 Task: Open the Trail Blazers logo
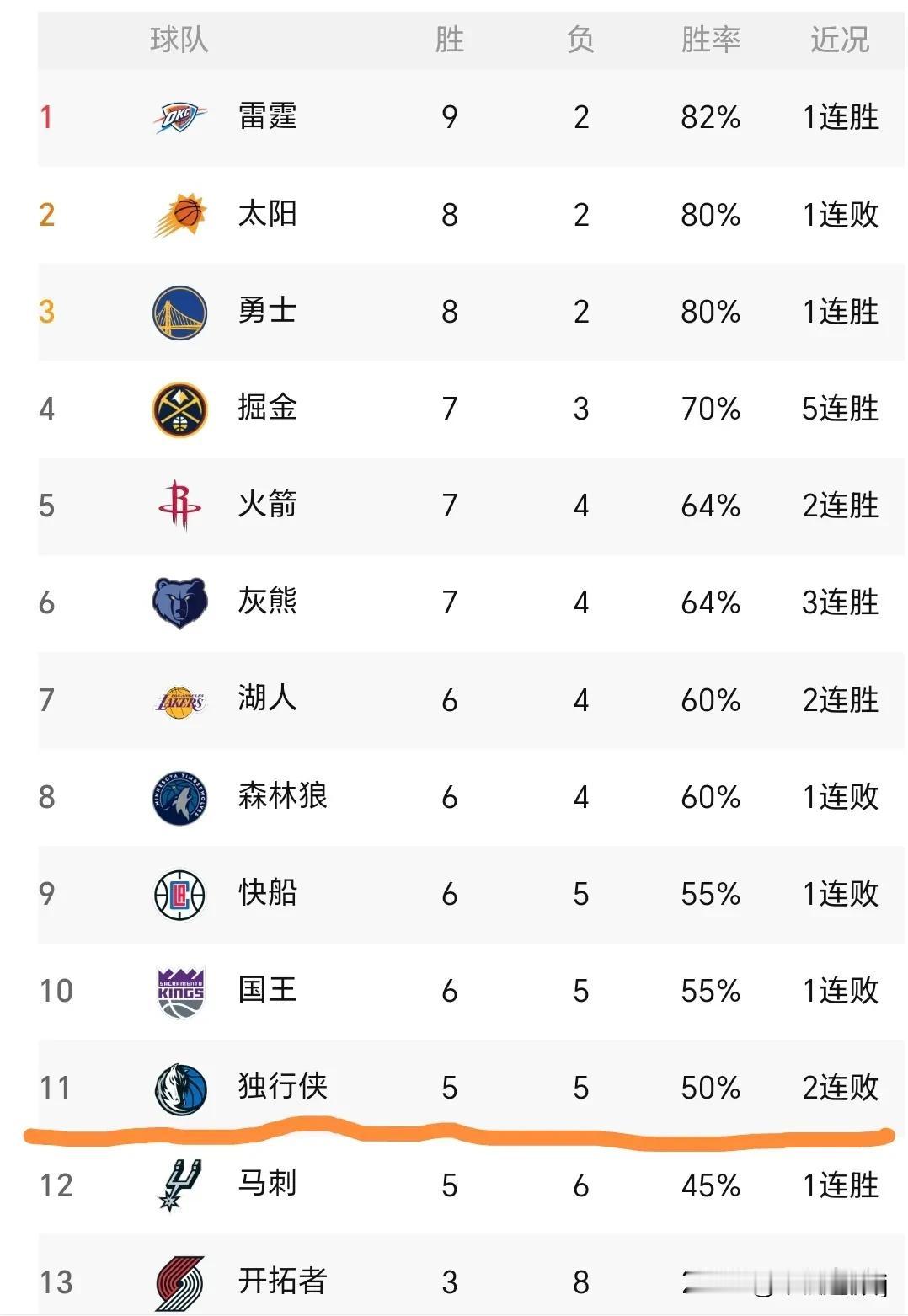tap(180, 1282)
